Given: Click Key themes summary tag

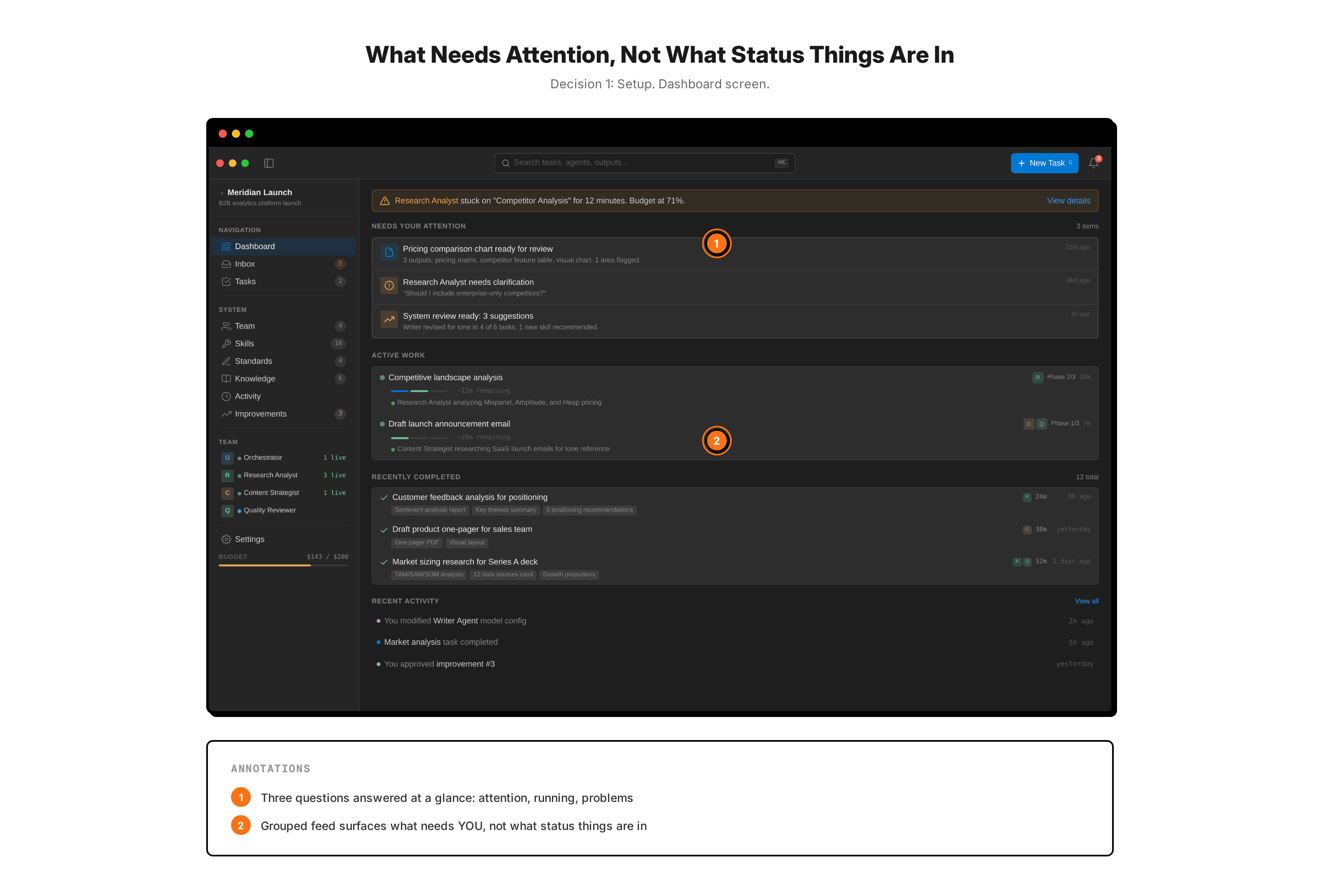Looking at the screenshot, I should (505, 510).
